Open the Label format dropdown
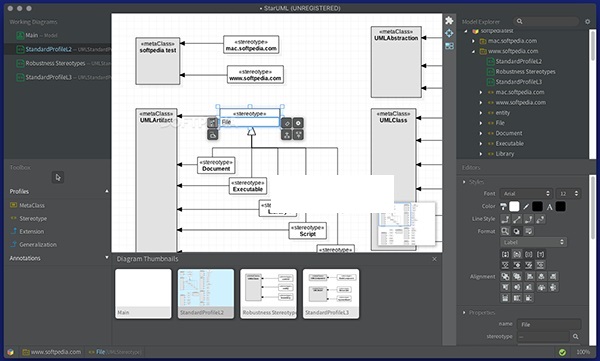Viewport: 600px width, 361px height. tap(533, 242)
